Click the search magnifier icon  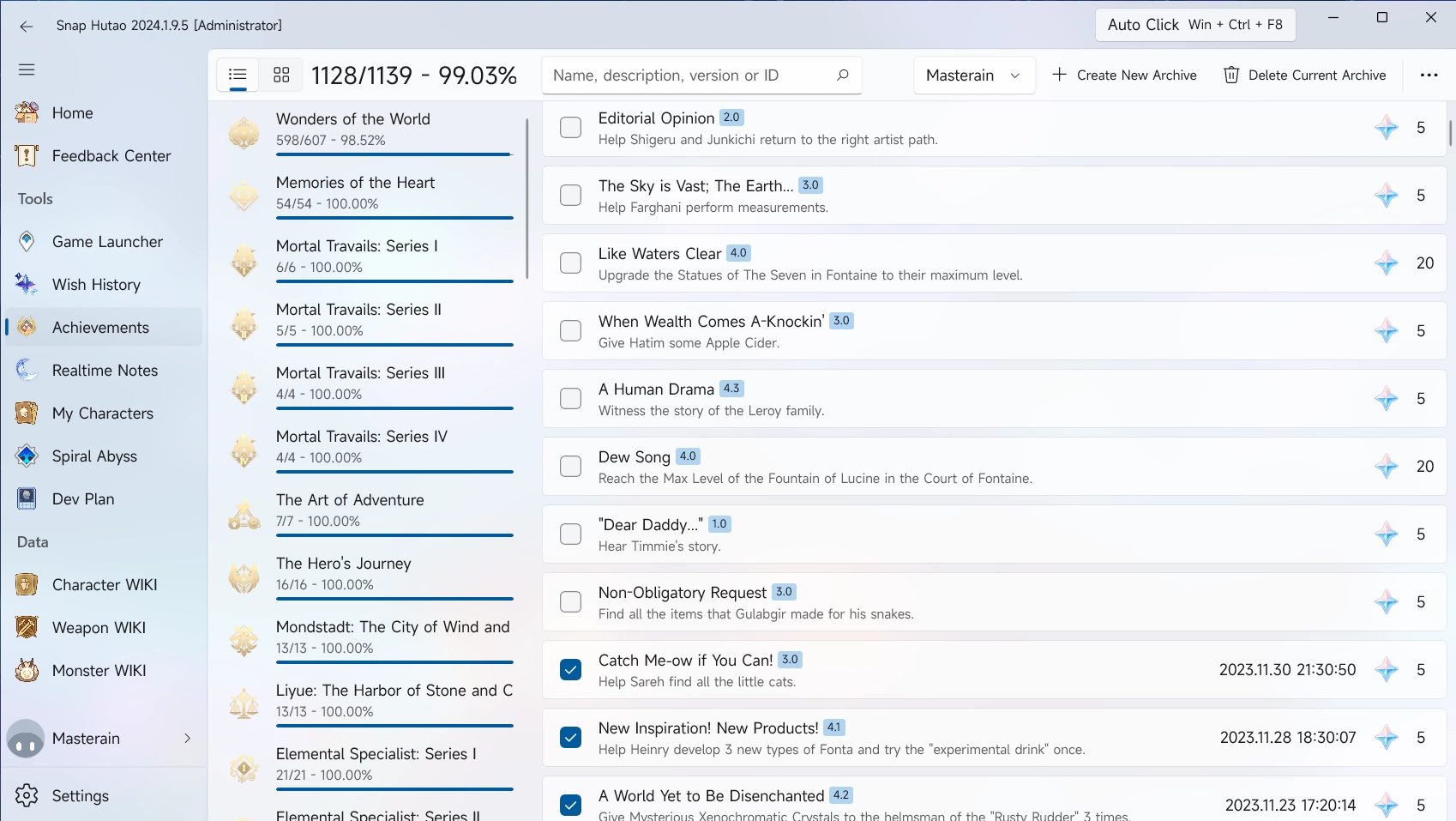tap(842, 75)
